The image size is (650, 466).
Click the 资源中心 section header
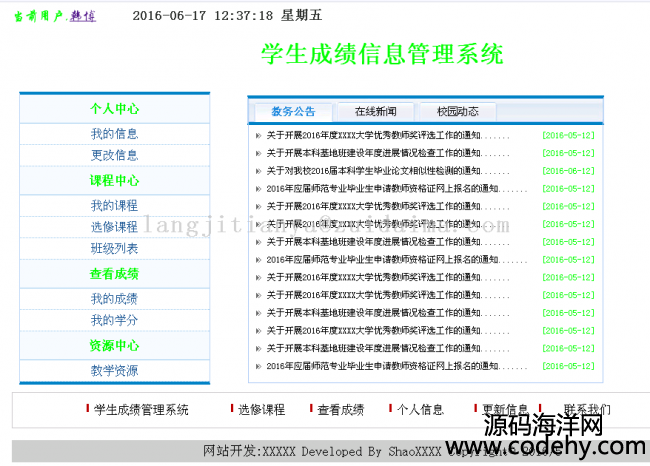point(114,345)
